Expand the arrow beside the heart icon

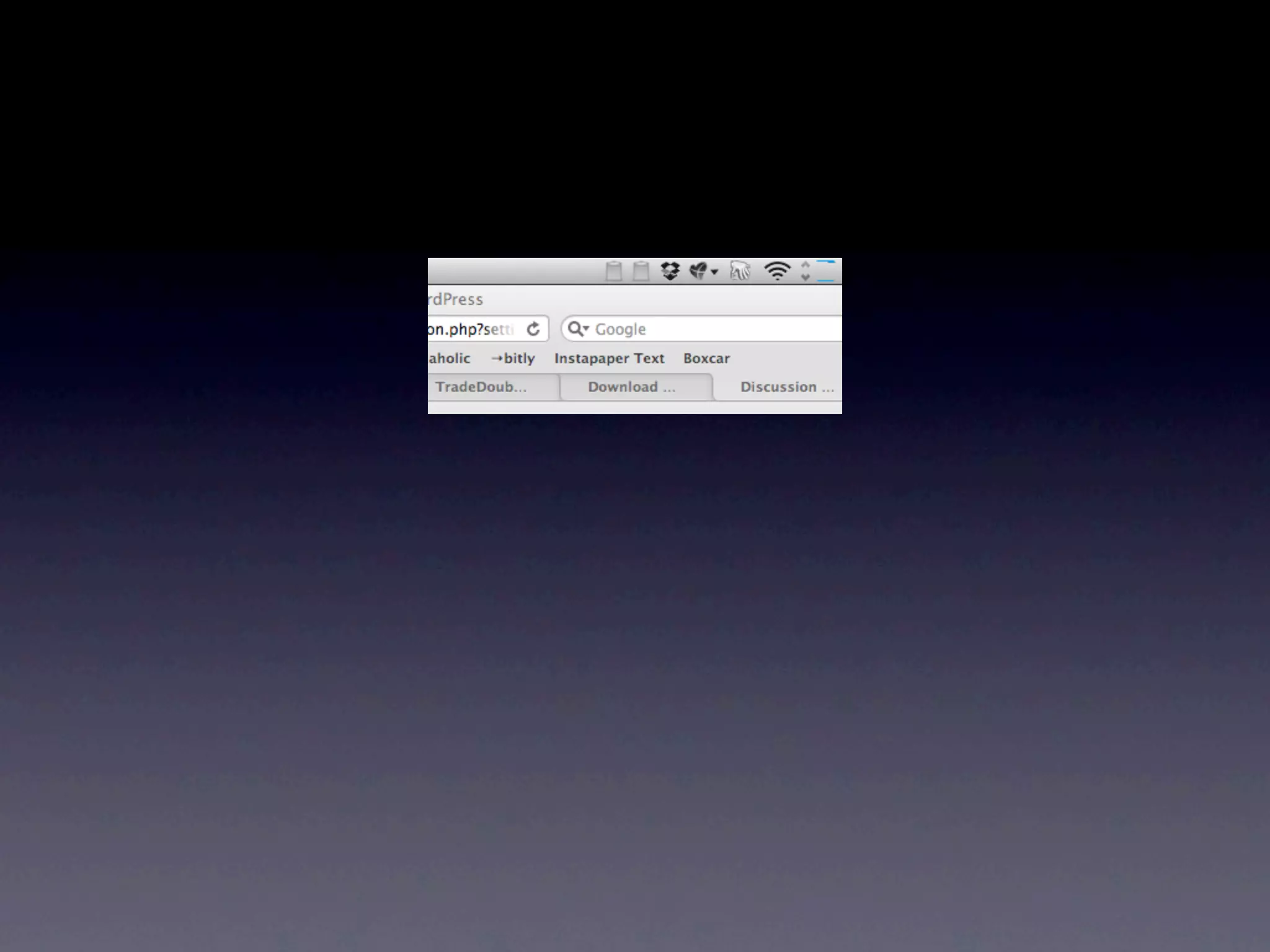(714, 271)
